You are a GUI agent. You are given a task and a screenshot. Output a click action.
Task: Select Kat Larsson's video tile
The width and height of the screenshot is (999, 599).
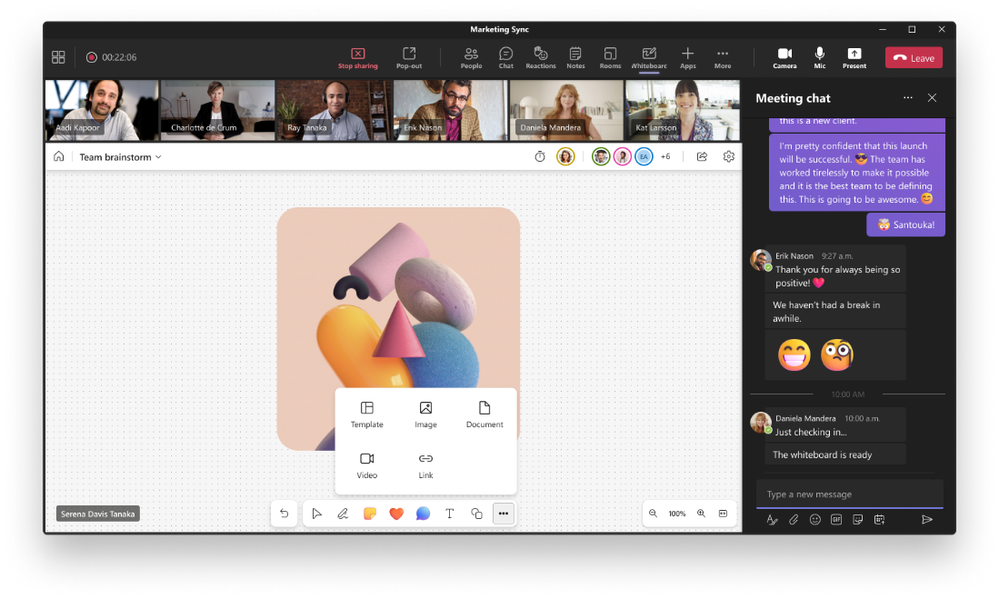pos(682,110)
